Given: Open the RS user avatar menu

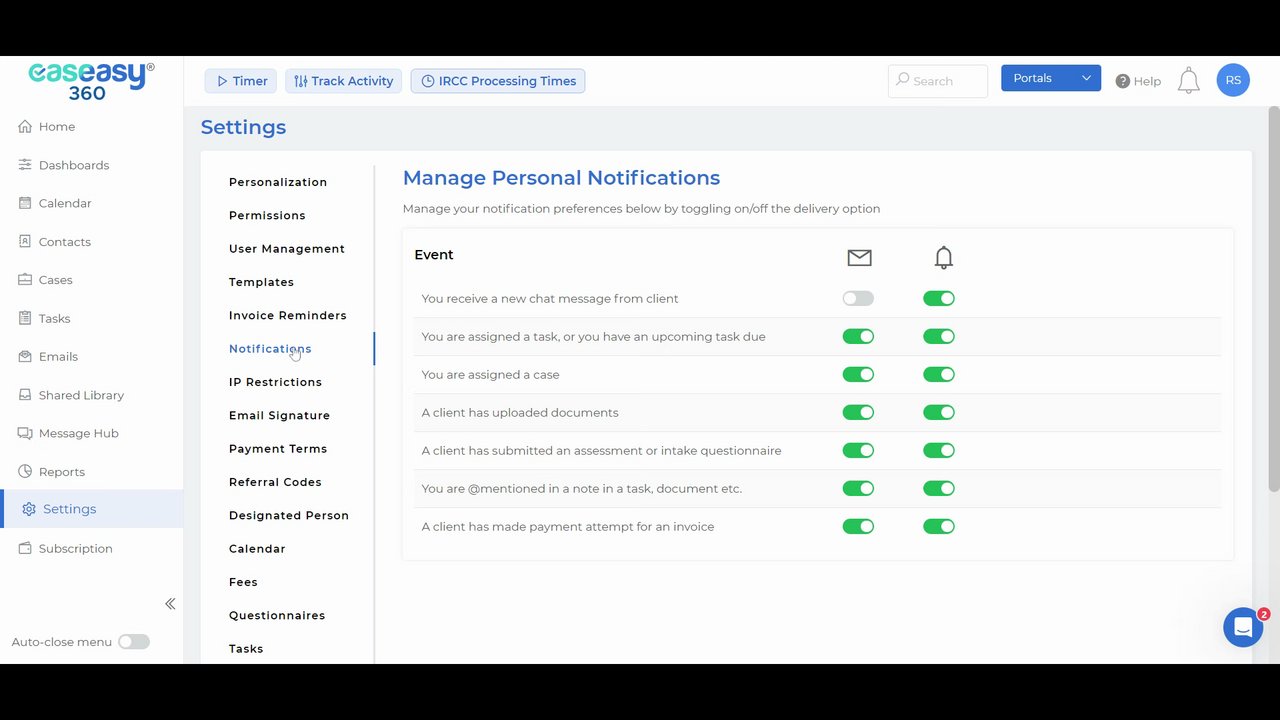Looking at the screenshot, I should [x=1233, y=80].
